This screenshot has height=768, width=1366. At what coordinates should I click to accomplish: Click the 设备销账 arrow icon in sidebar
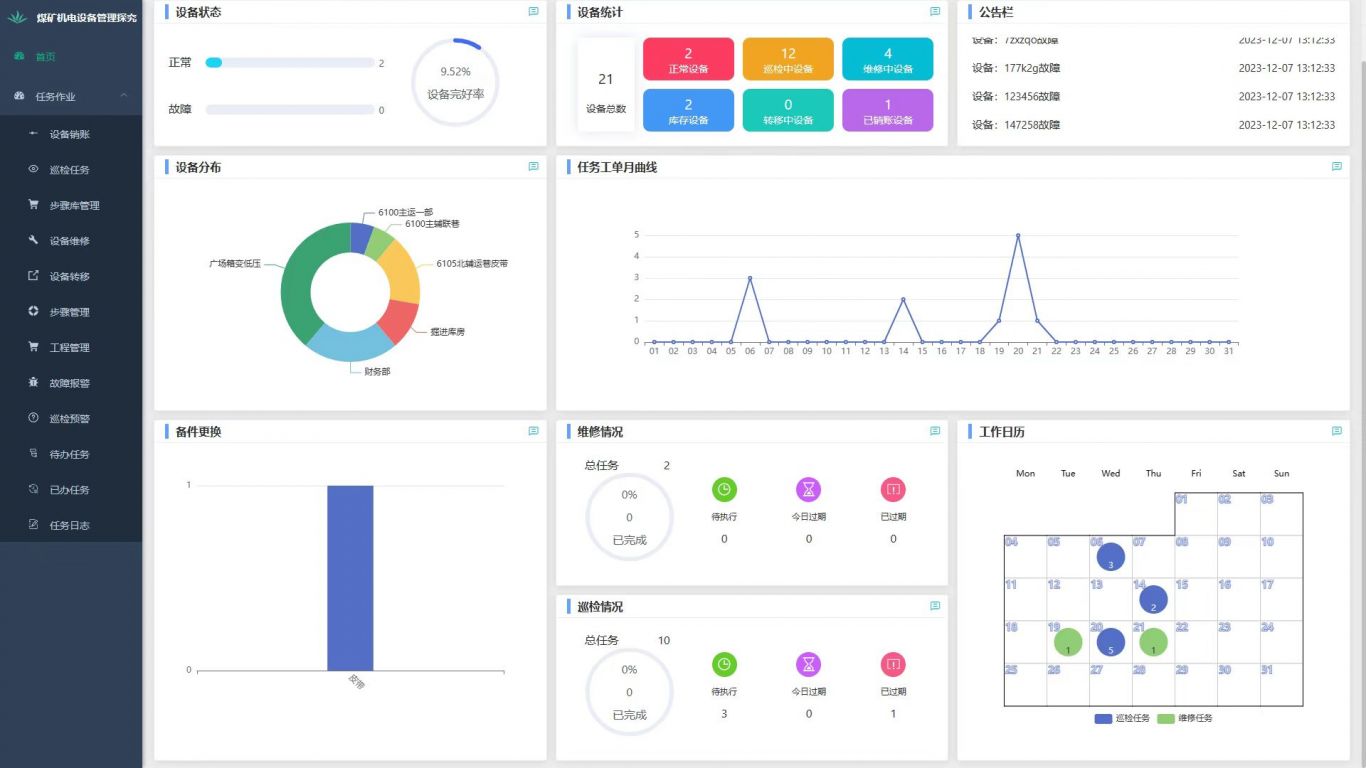pos(33,134)
